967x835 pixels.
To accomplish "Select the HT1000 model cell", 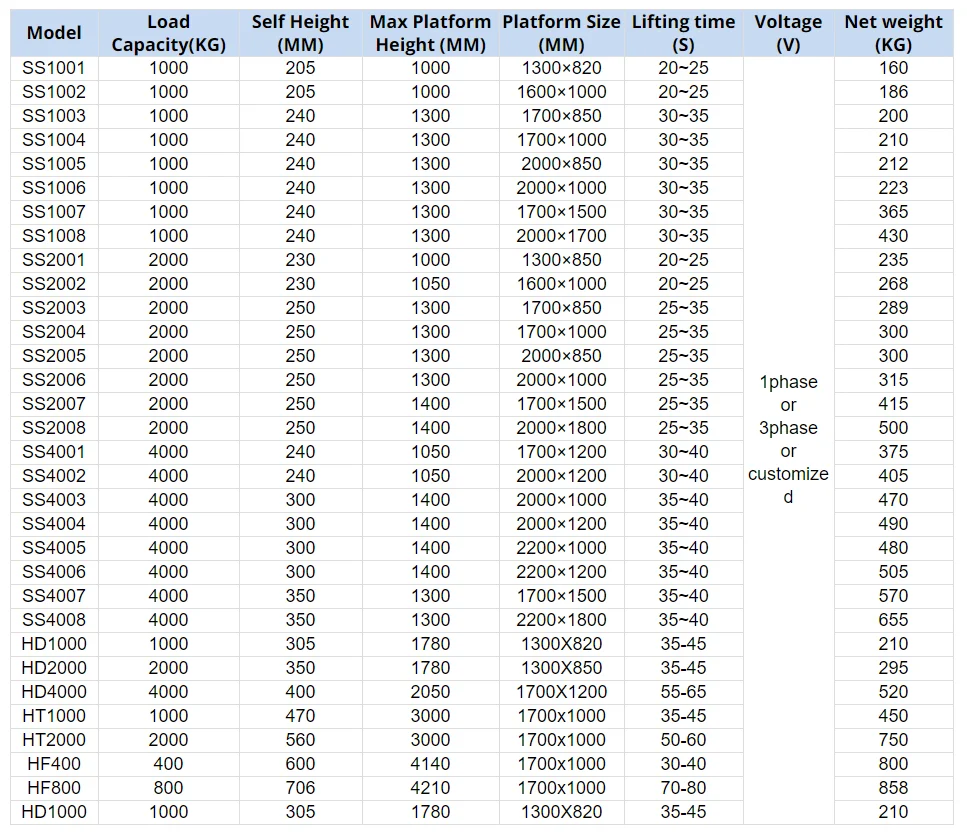I will [x=54, y=717].
